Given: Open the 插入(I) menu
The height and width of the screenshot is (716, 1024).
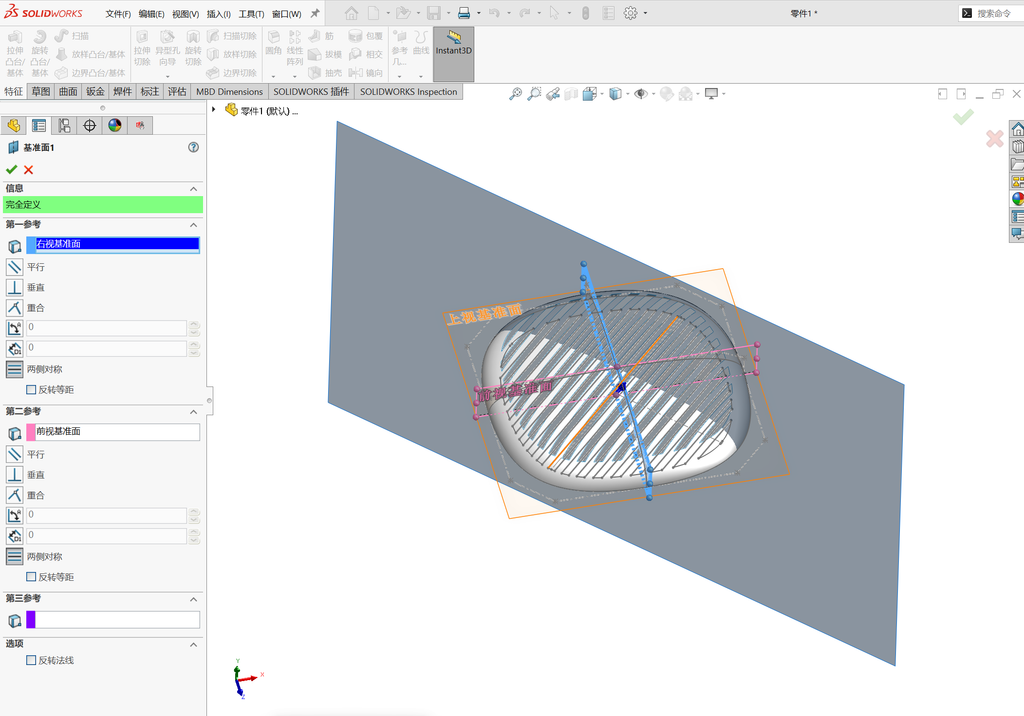Looking at the screenshot, I should pos(219,14).
